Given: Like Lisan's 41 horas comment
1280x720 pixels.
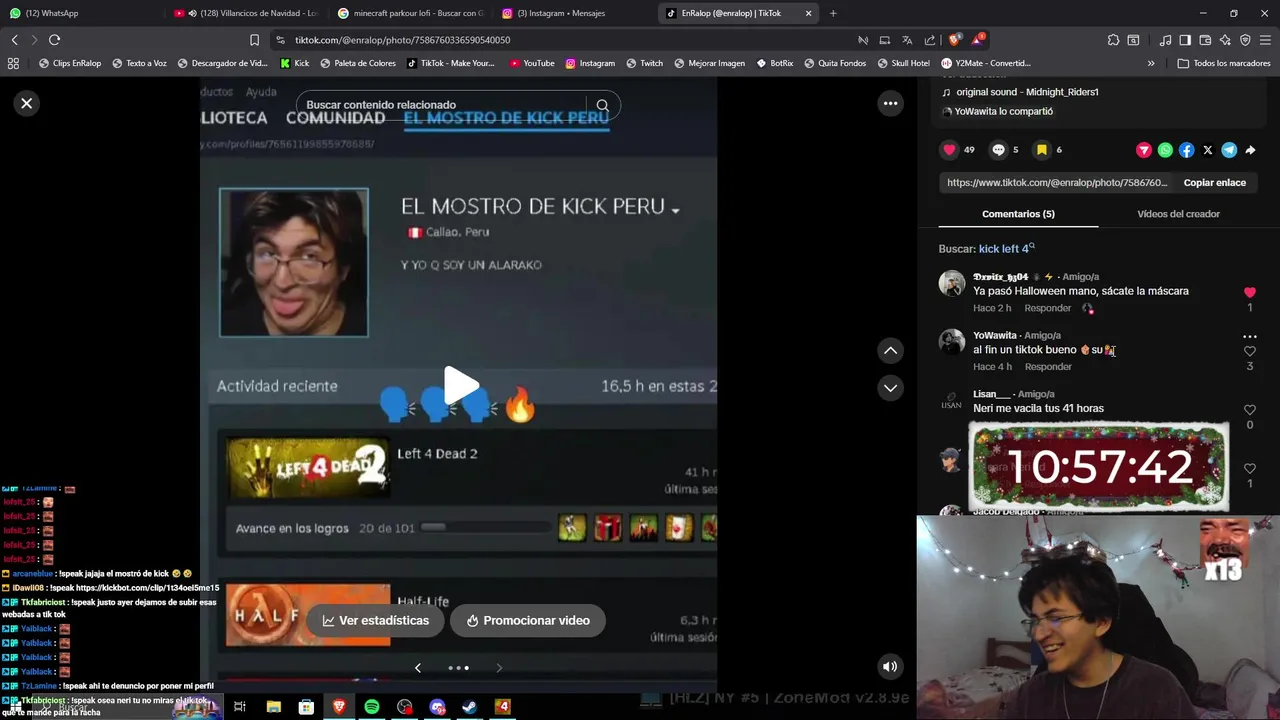Looking at the screenshot, I should tap(1249, 410).
